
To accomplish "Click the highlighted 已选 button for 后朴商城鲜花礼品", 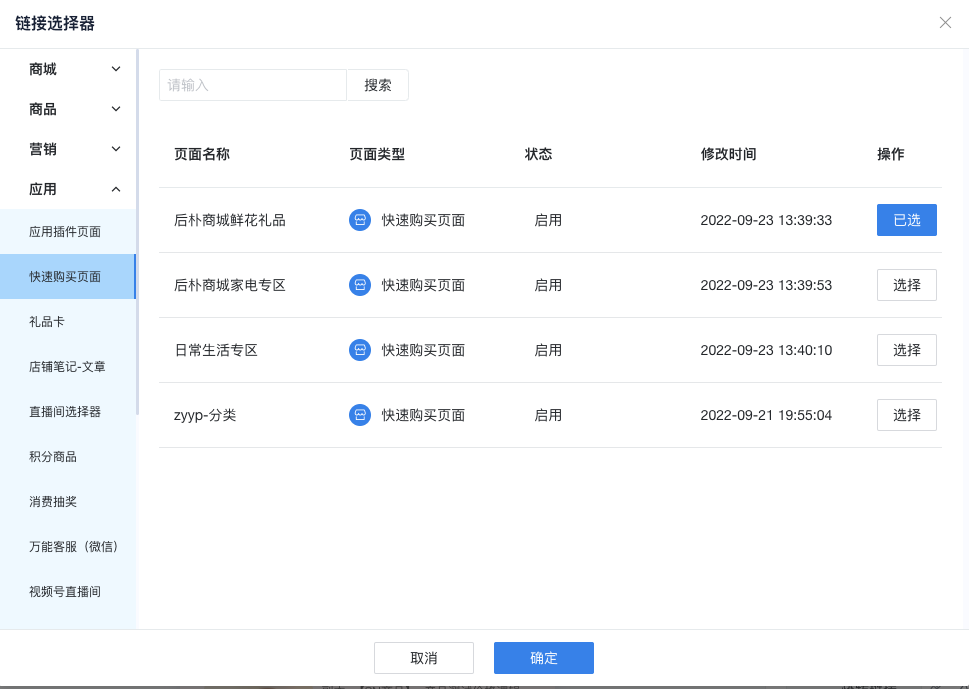I will pyautogui.click(x=906, y=220).
